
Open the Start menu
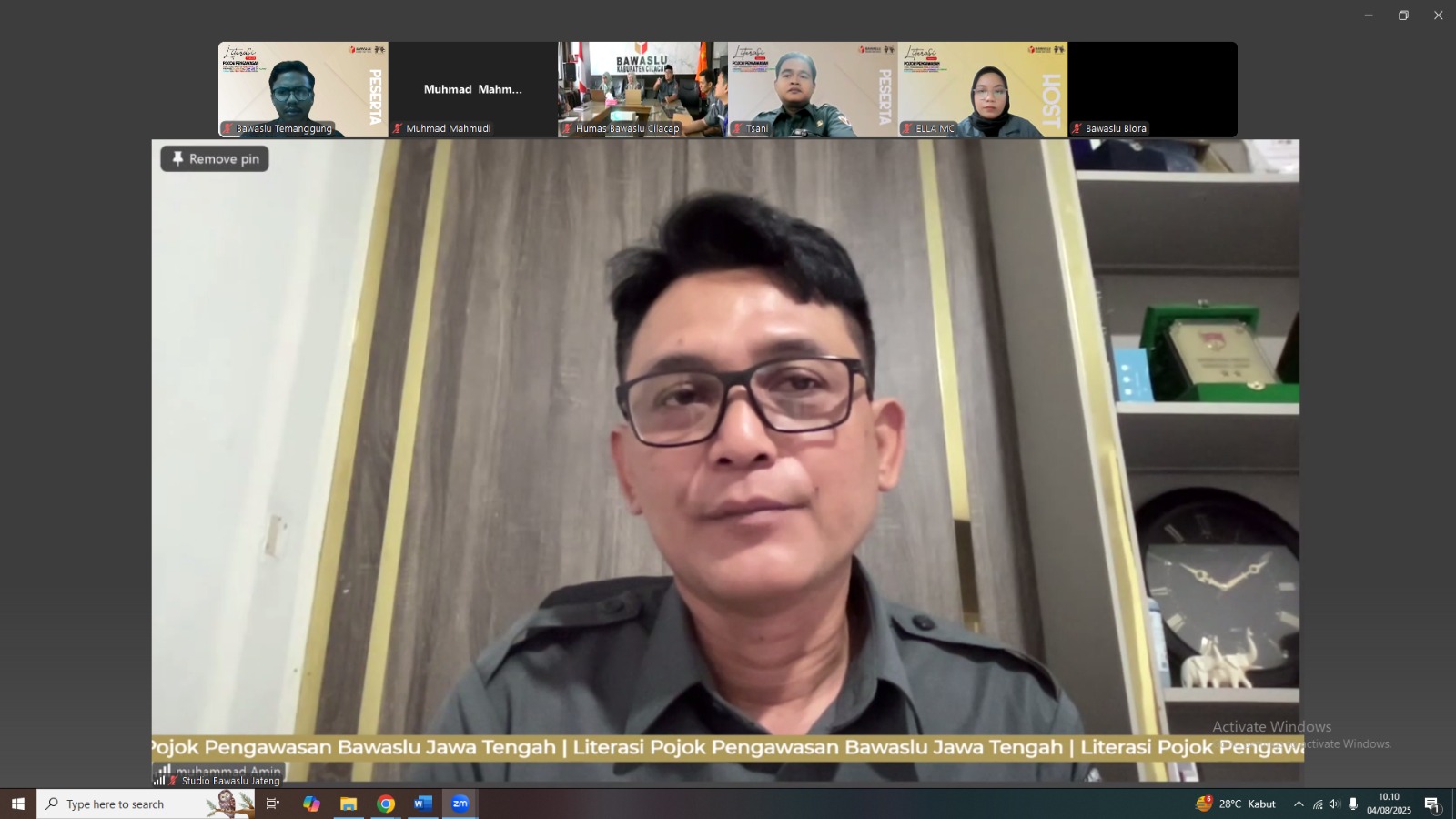(x=16, y=804)
